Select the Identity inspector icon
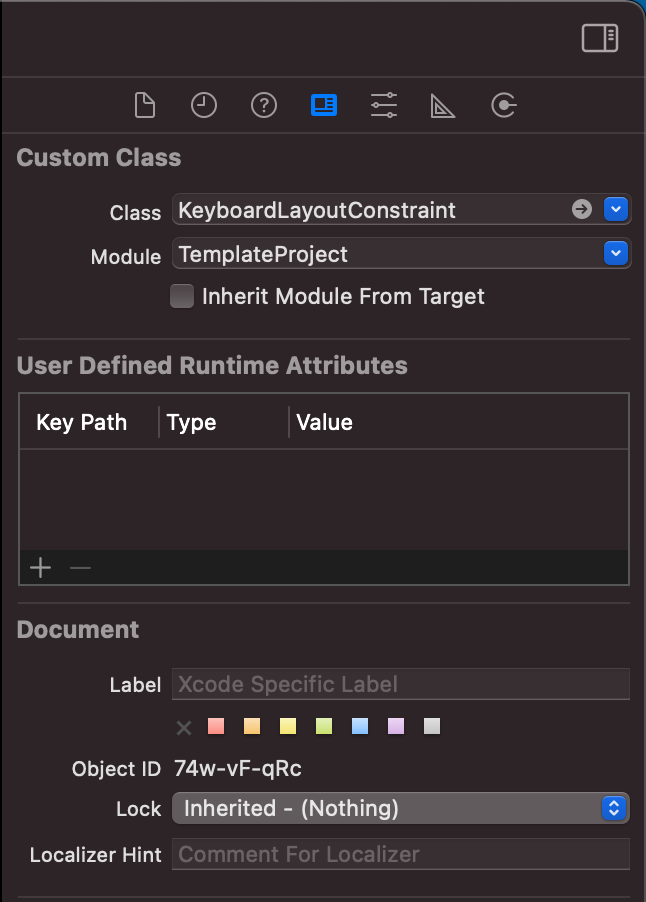Image resolution: width=646 pixels, height=902 pixels. pos(324,105)
